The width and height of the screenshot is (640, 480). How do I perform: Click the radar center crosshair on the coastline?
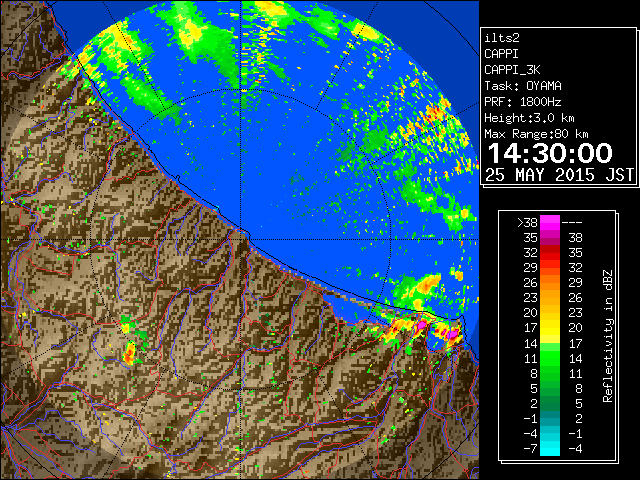tap(241, 239)
